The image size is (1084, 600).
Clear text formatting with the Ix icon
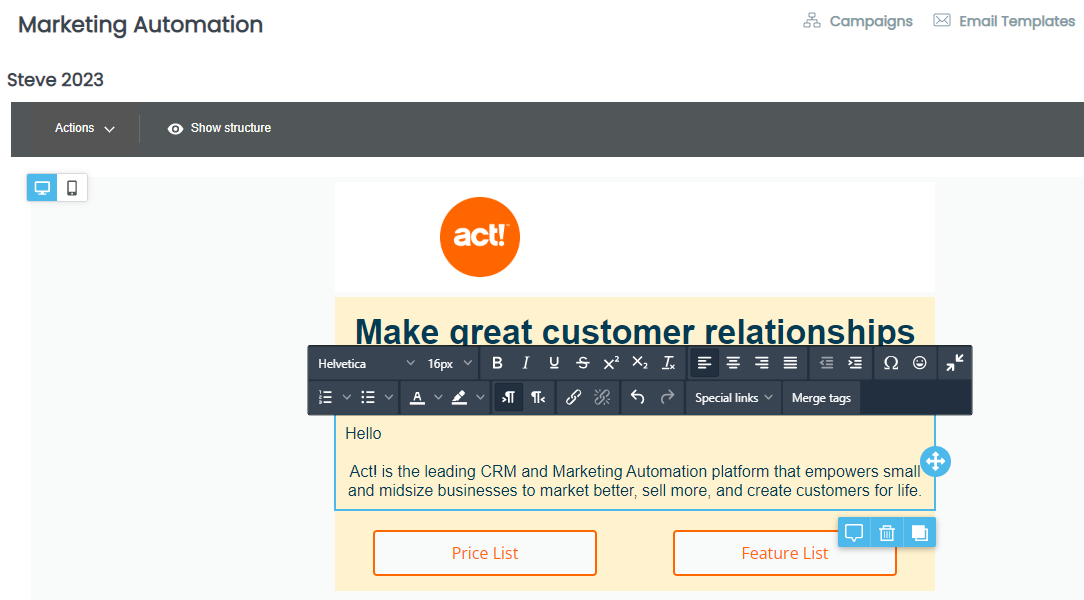coord(667,363)
